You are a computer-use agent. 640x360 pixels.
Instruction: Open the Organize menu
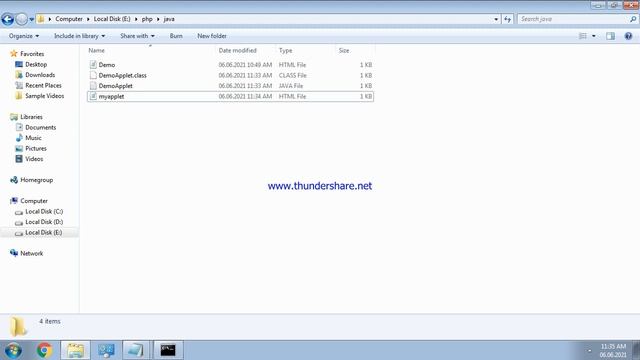click(x=24, y=36)
